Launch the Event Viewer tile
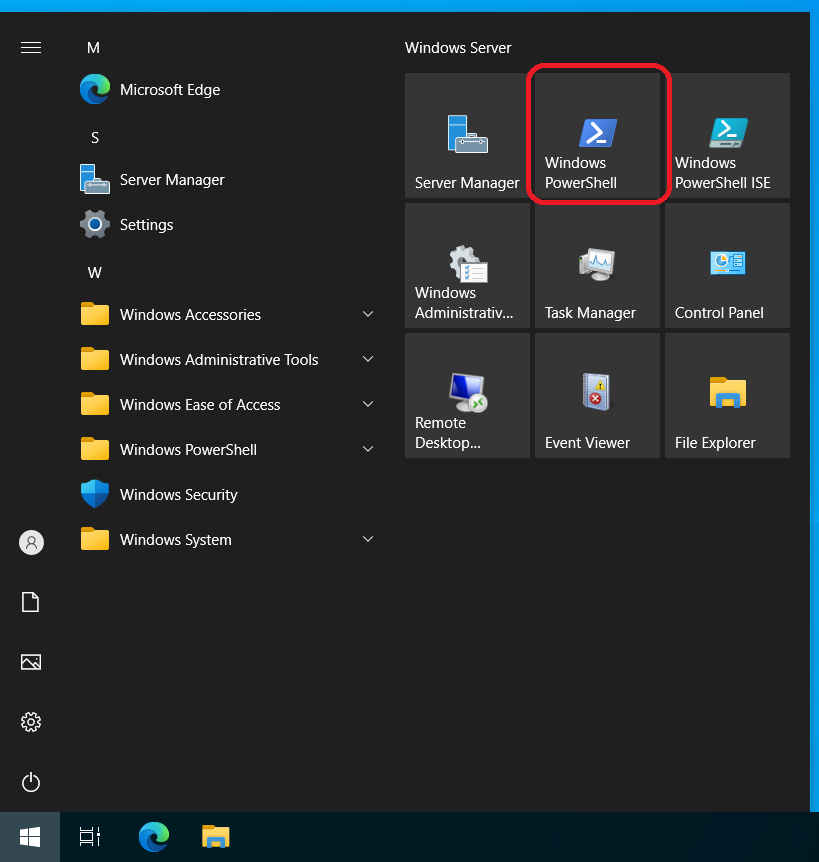This screenshot has width=819, height=862. click(597, 395)
